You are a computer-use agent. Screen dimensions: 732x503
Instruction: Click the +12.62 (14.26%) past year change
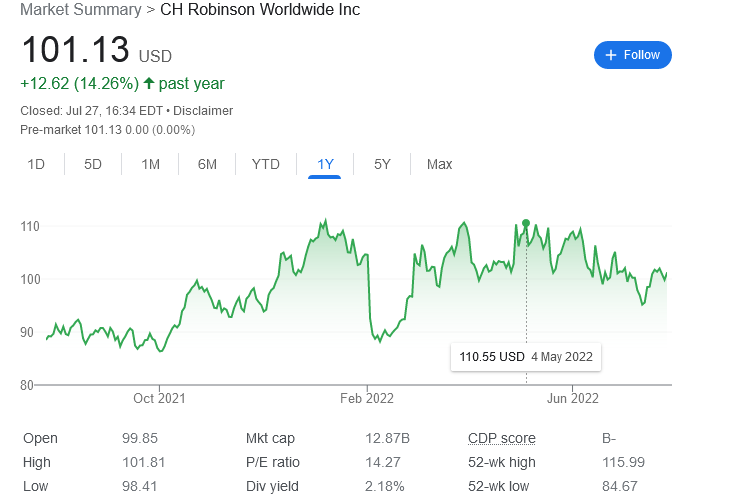[x=122, y=84]
